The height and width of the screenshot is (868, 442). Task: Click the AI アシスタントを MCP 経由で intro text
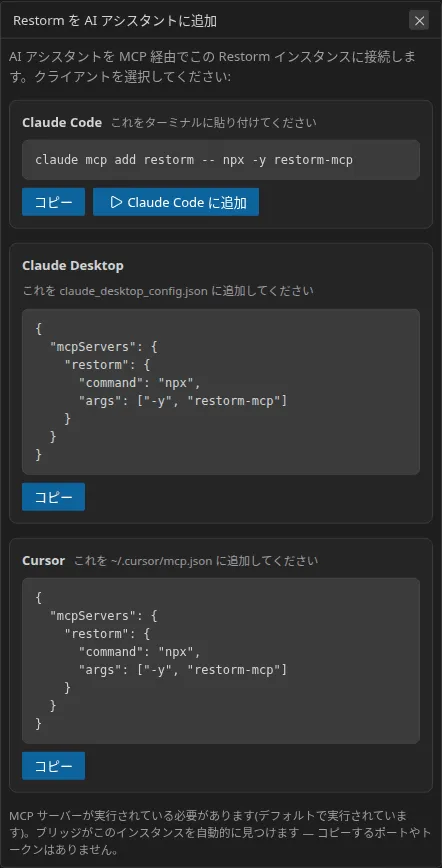pyautogui.click(x=213, y=66)
